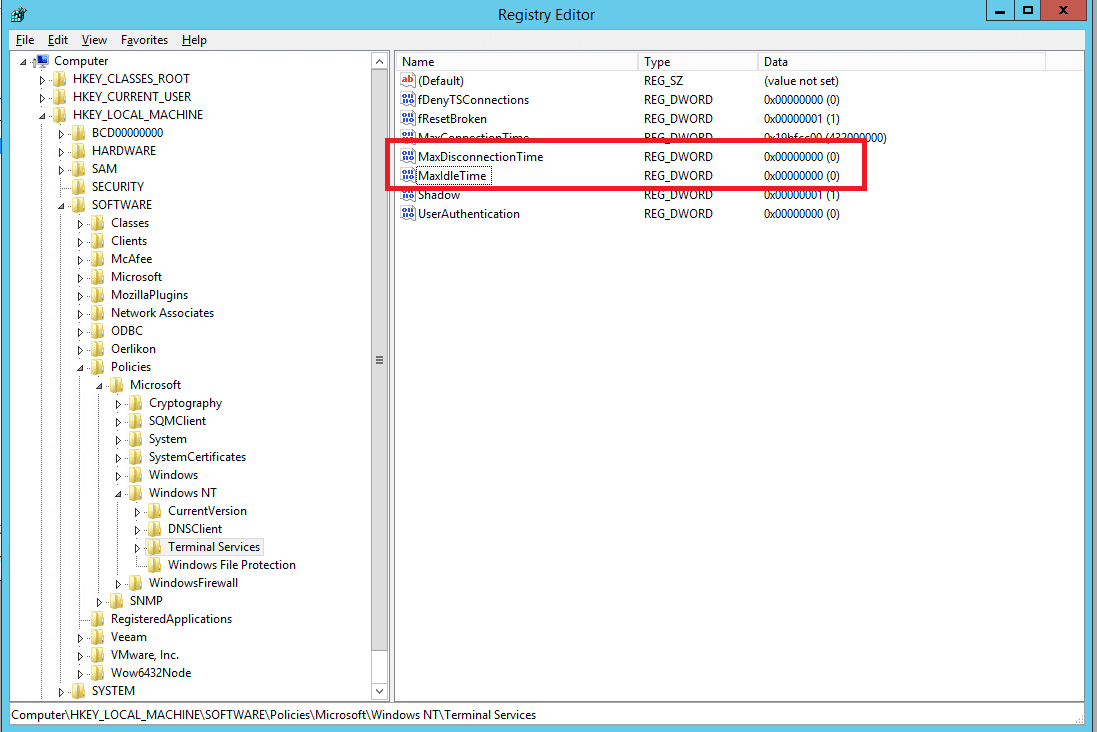Click the McAfee folder icon
The image size is (1097, 732).
coord(98,259)
